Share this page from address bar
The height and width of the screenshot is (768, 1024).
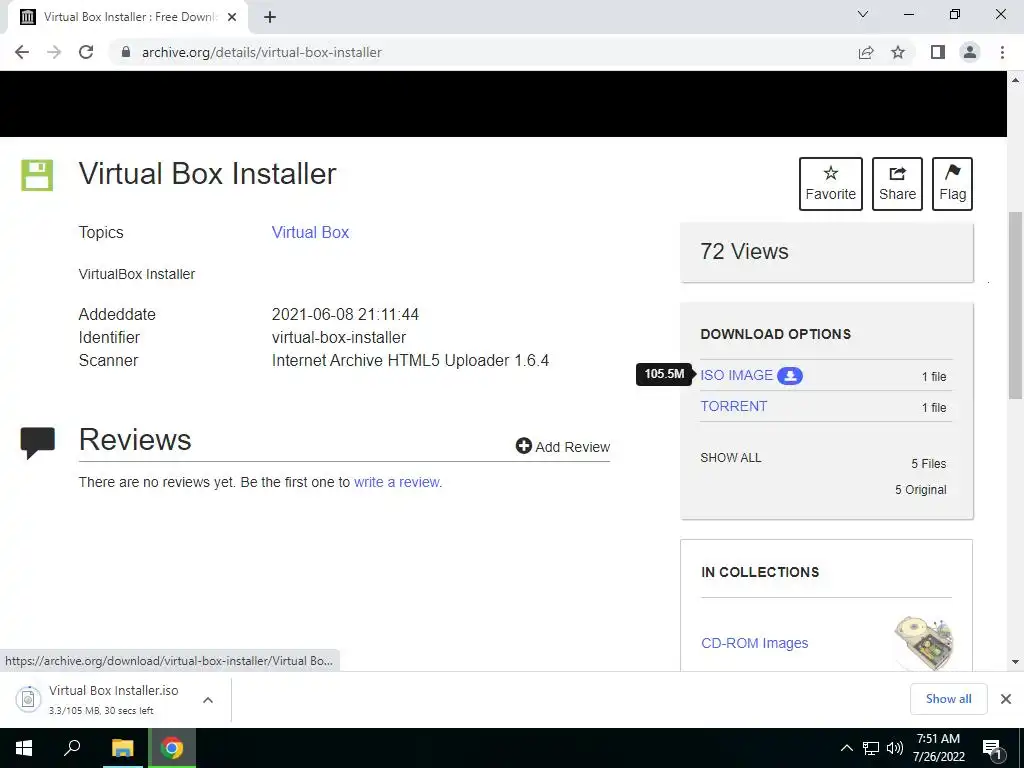866,52
